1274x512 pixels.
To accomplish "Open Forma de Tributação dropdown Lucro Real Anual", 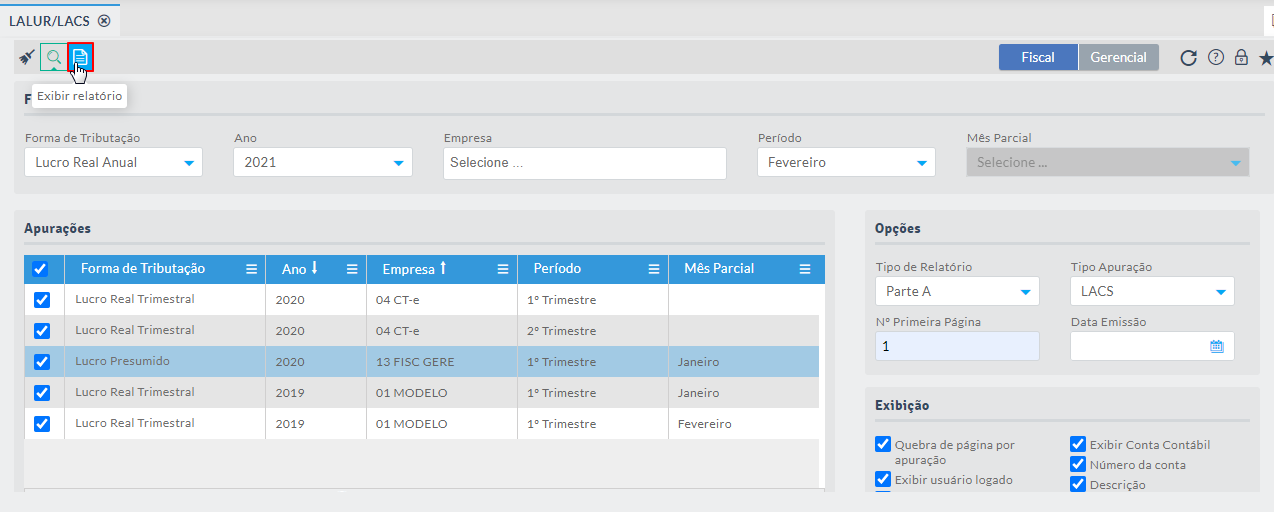I will tap(114, 162).
